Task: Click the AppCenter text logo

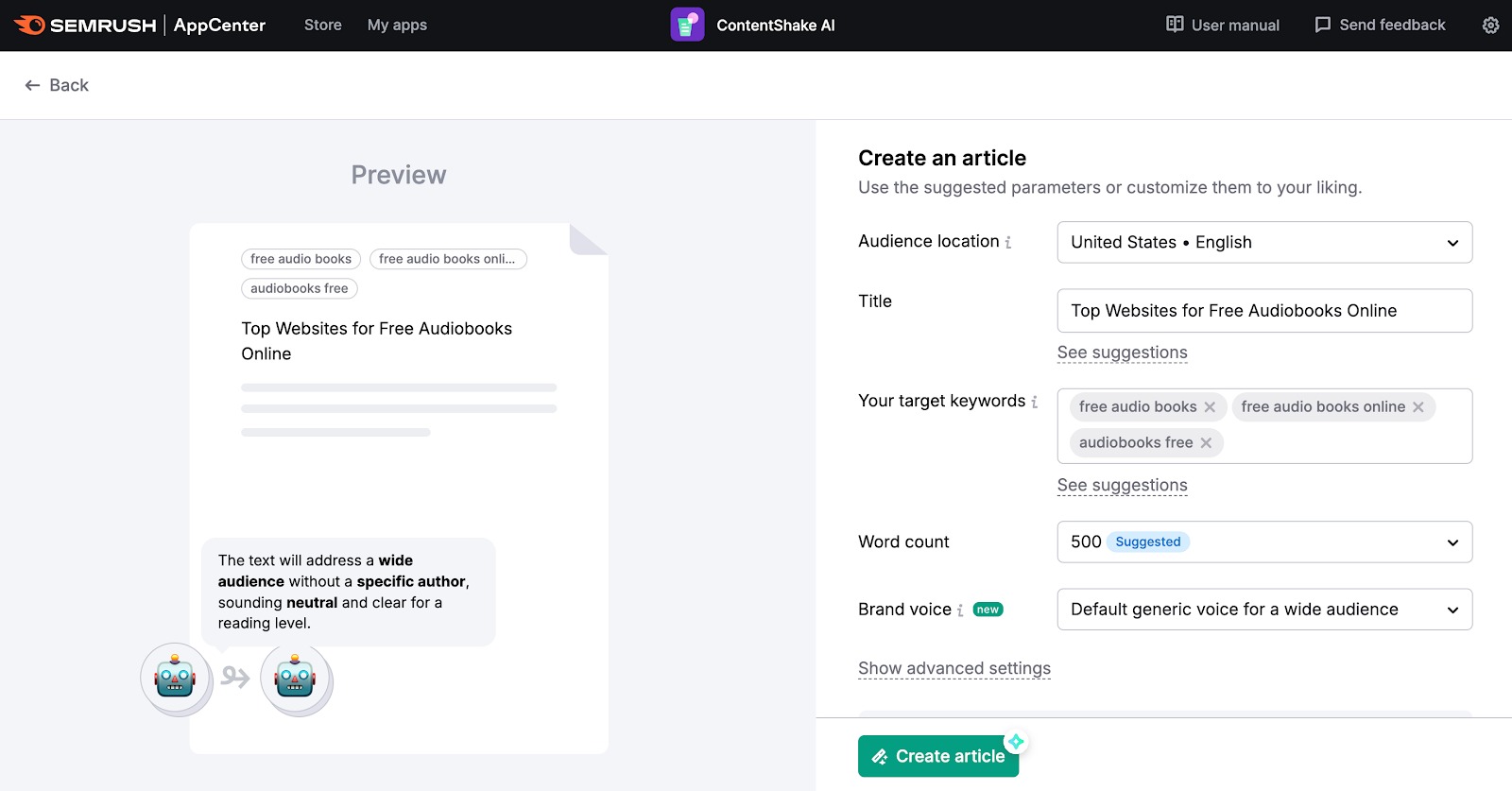Action: click(x=219, y=25)
